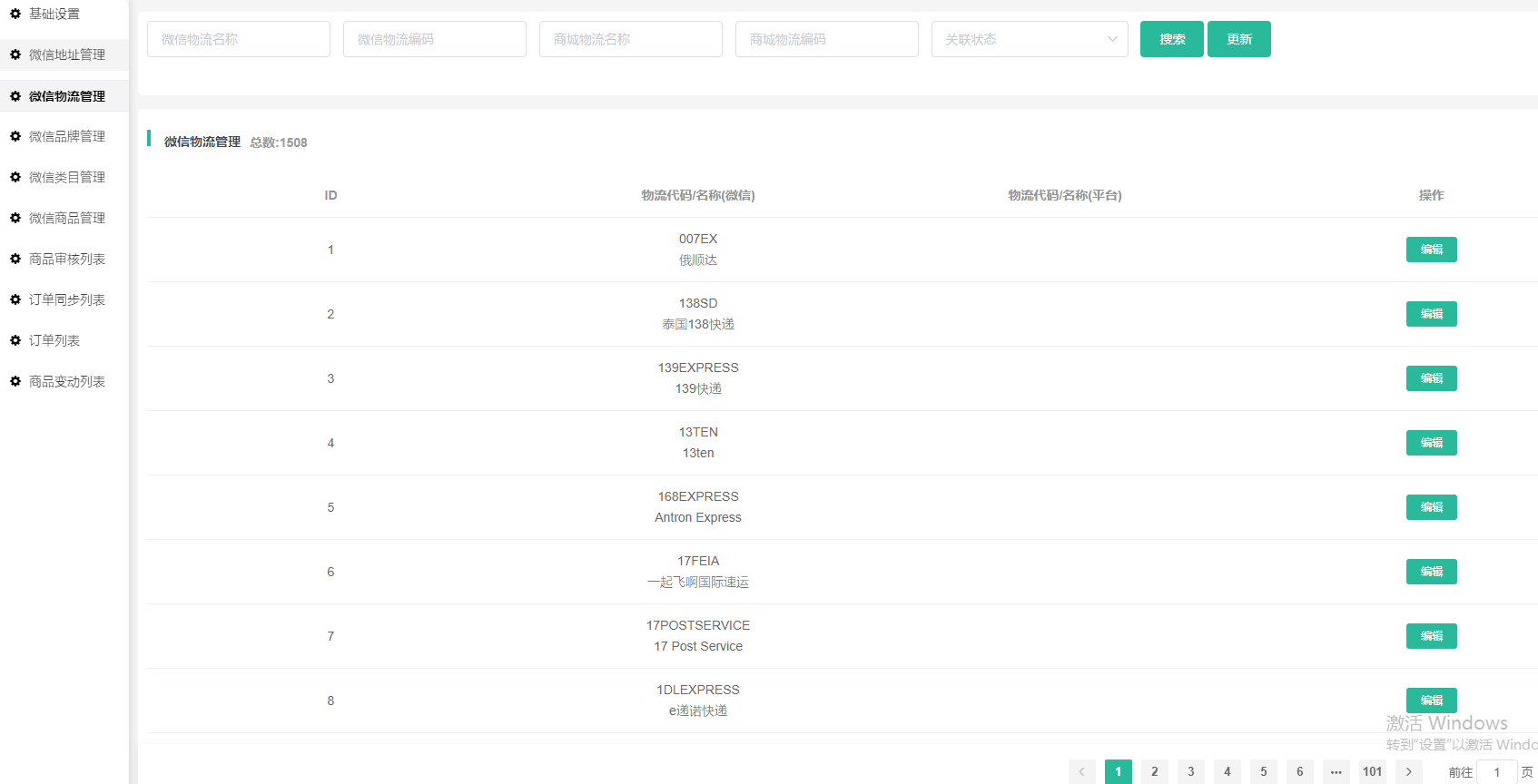
Task: Jump to page 6
Action: pos(1300,771)
